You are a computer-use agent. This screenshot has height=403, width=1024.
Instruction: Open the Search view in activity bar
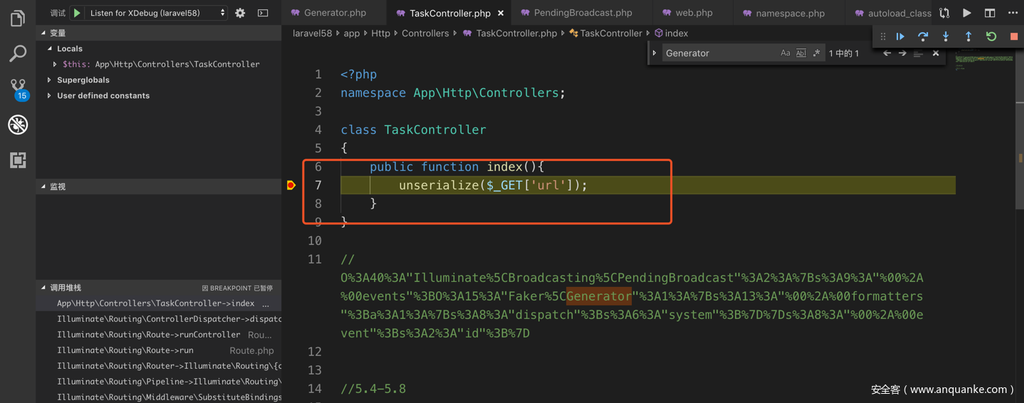point(18,54)
